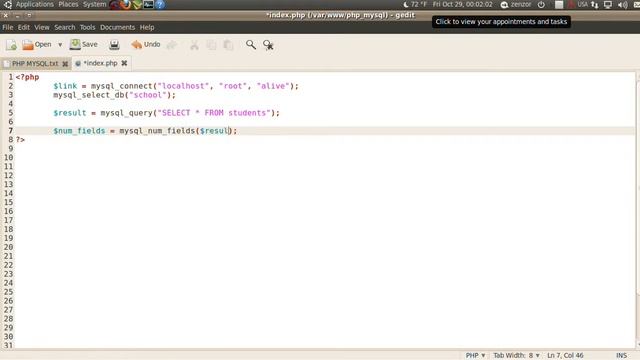Screen dimensions: 640x360
Task: Click the Ubuntu logo icon
Action: (x=8, y=4)
